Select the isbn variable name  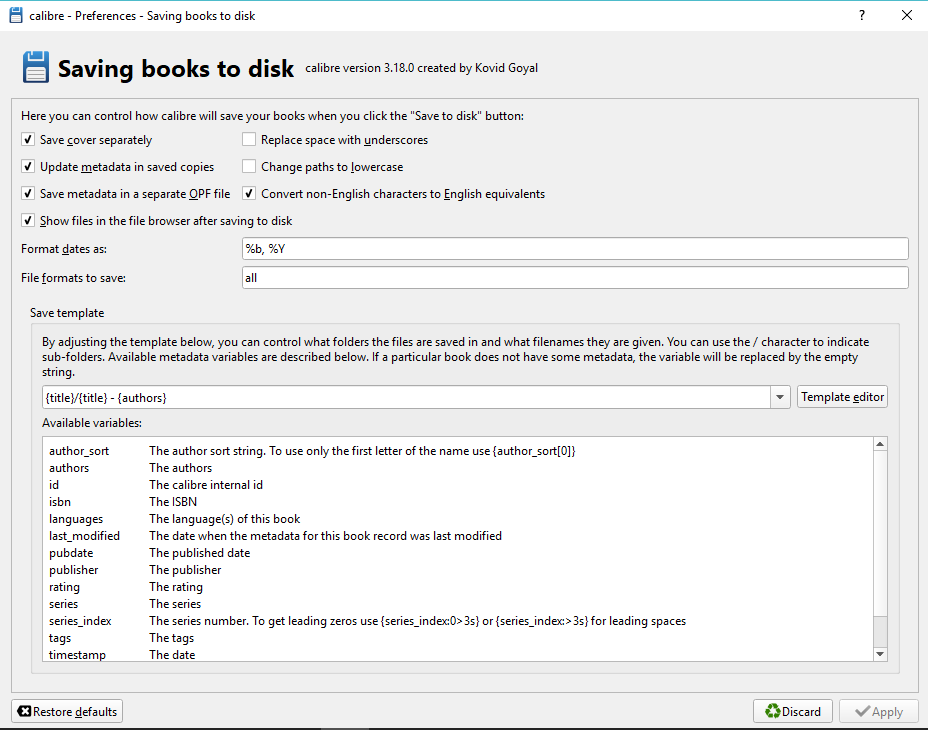coord(60,502)
